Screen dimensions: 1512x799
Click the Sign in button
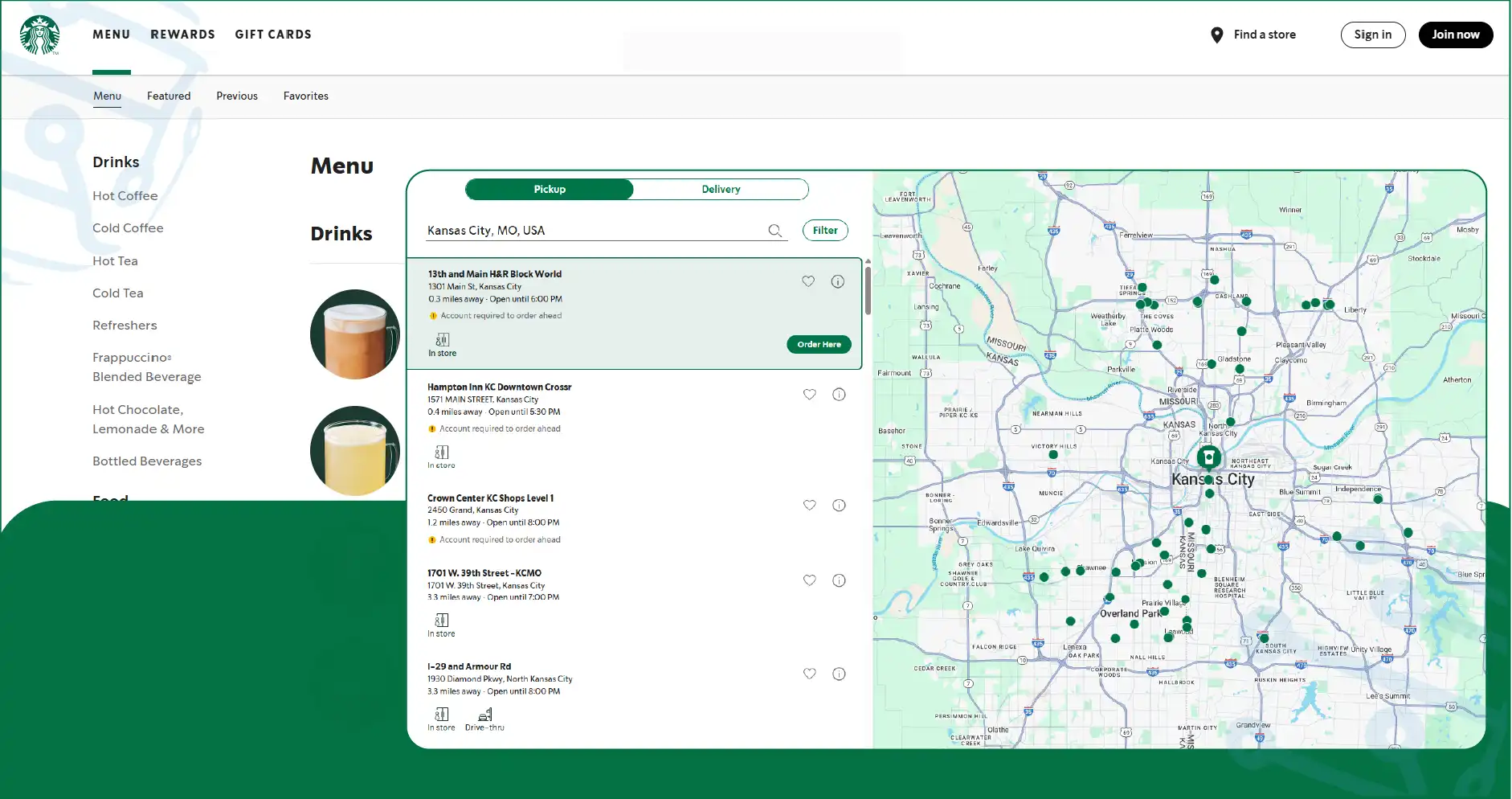pos(1372,35)
